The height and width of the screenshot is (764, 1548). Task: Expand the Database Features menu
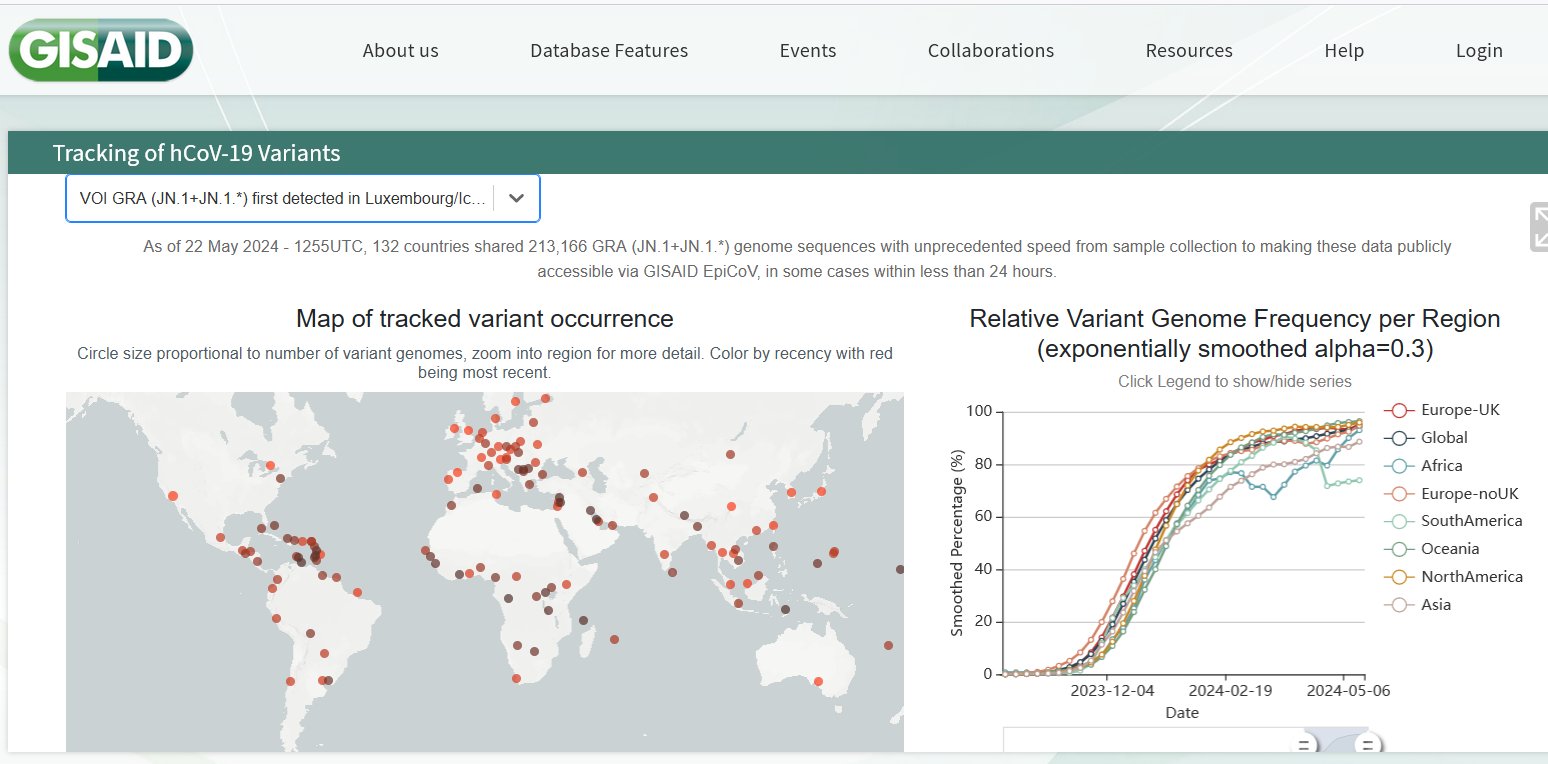pyautogui.click(x=608, y=51)
